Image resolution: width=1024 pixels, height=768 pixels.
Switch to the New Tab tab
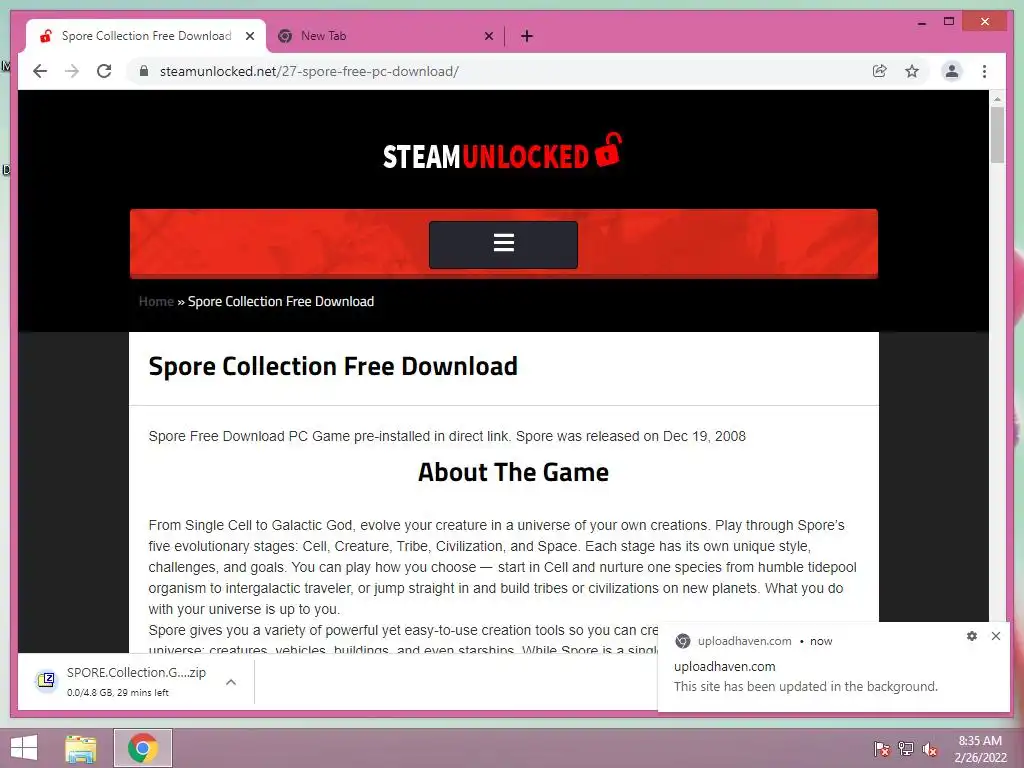click(x=385, y=36)
